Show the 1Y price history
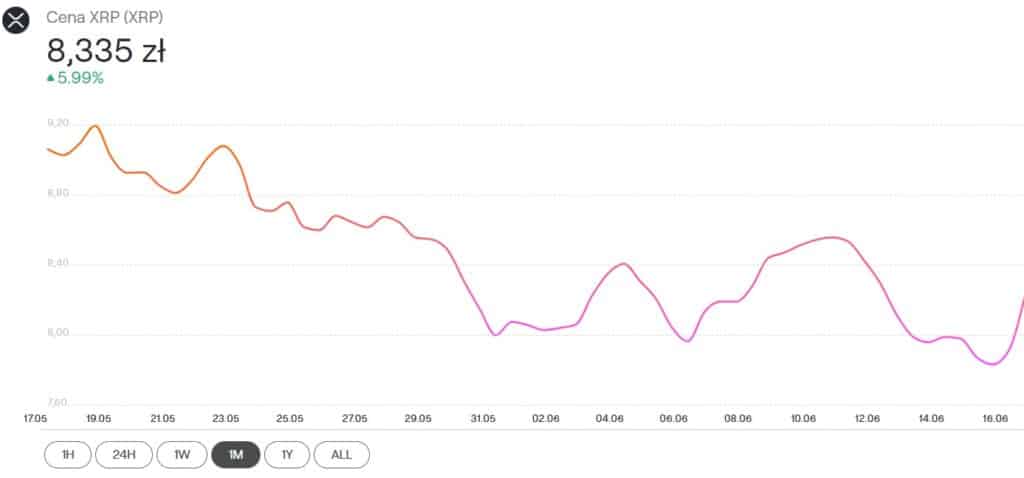The image size is (1024, 478). tap(287, 455)
